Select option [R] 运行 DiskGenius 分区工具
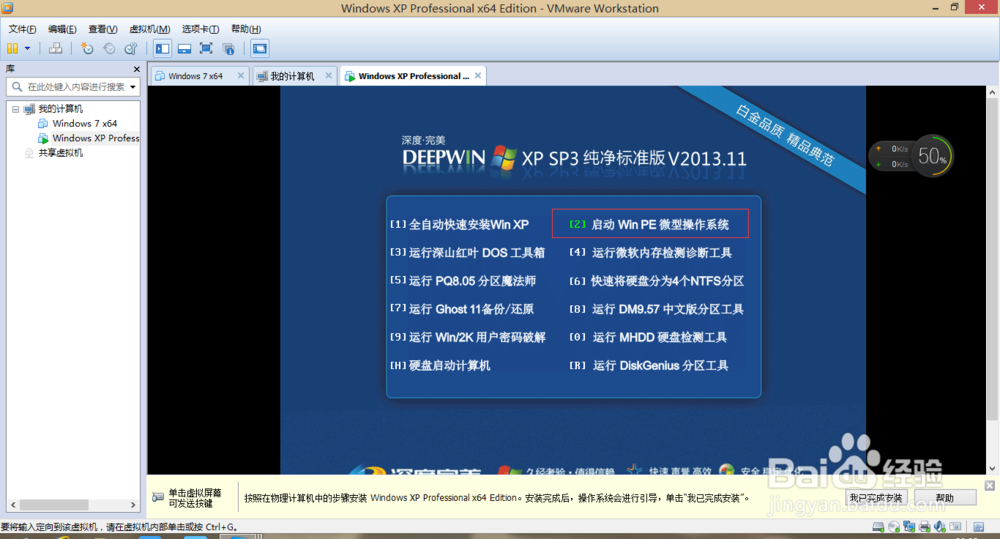The image size is (1000, 539). 649,365
